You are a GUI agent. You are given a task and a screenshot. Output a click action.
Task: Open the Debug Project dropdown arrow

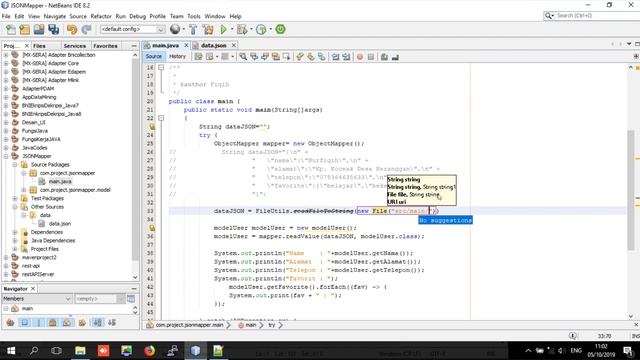point(251,29)
